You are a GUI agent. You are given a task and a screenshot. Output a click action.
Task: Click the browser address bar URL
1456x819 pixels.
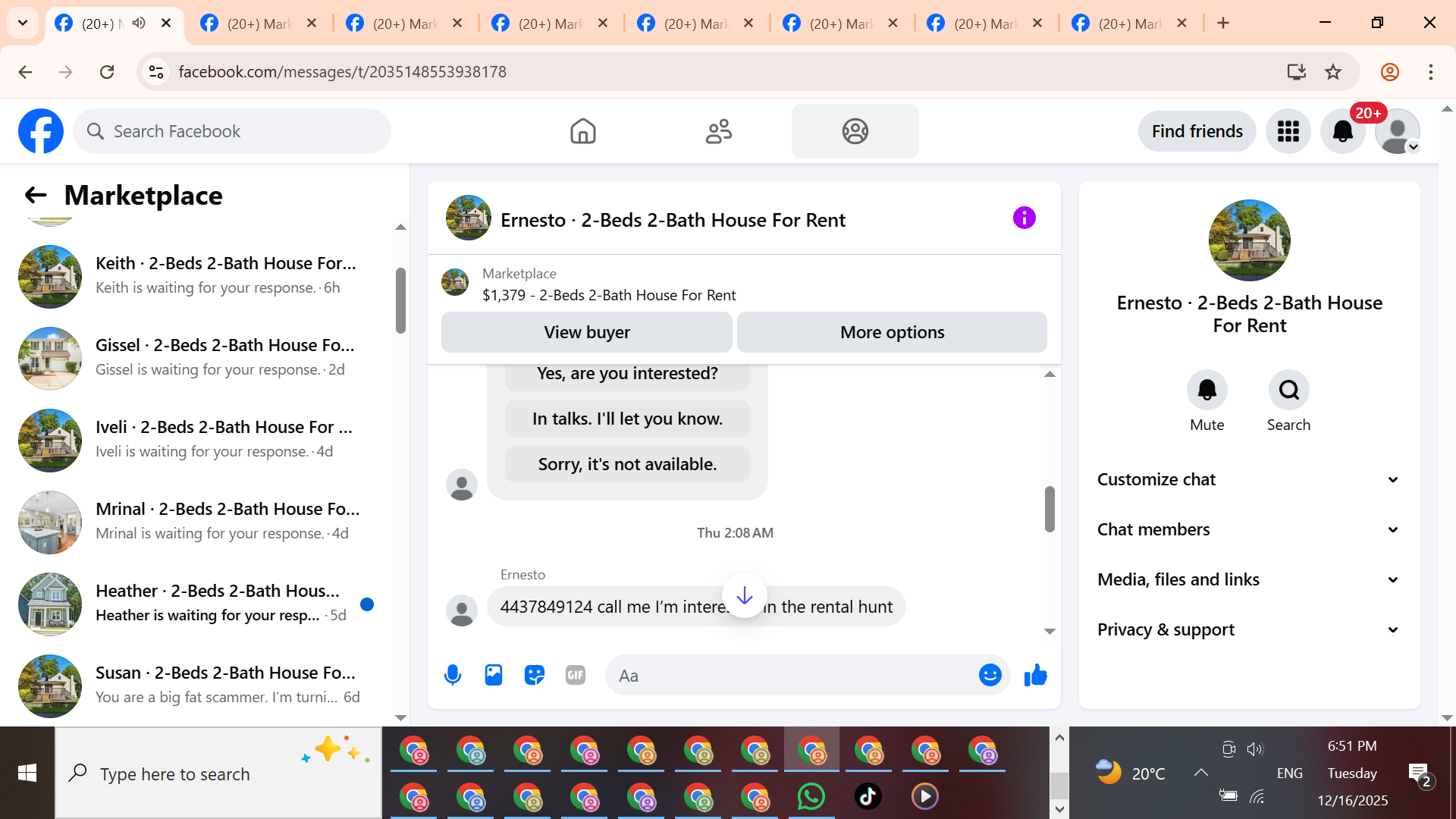tap(343, 72)
